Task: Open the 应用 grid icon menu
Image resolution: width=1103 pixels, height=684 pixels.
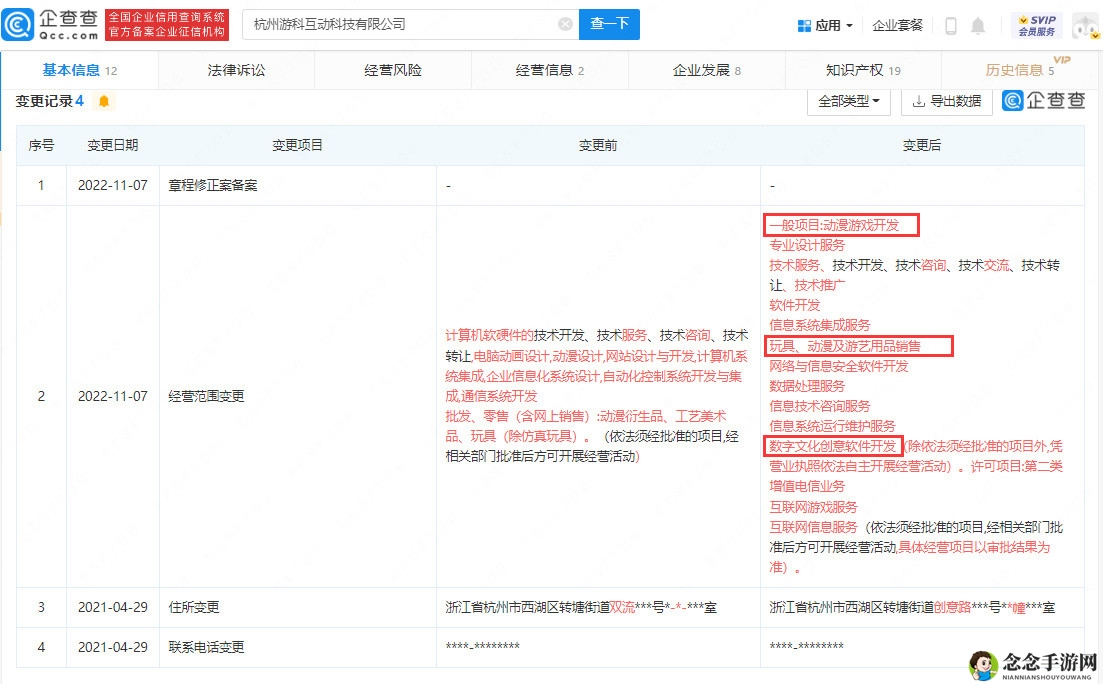Action: click(x=804, y=26)
